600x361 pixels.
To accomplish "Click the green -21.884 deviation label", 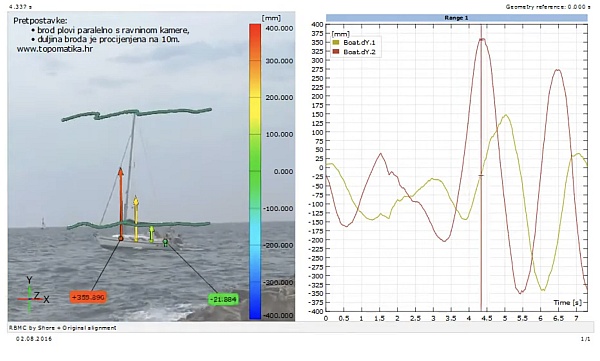I will [223, 299].
